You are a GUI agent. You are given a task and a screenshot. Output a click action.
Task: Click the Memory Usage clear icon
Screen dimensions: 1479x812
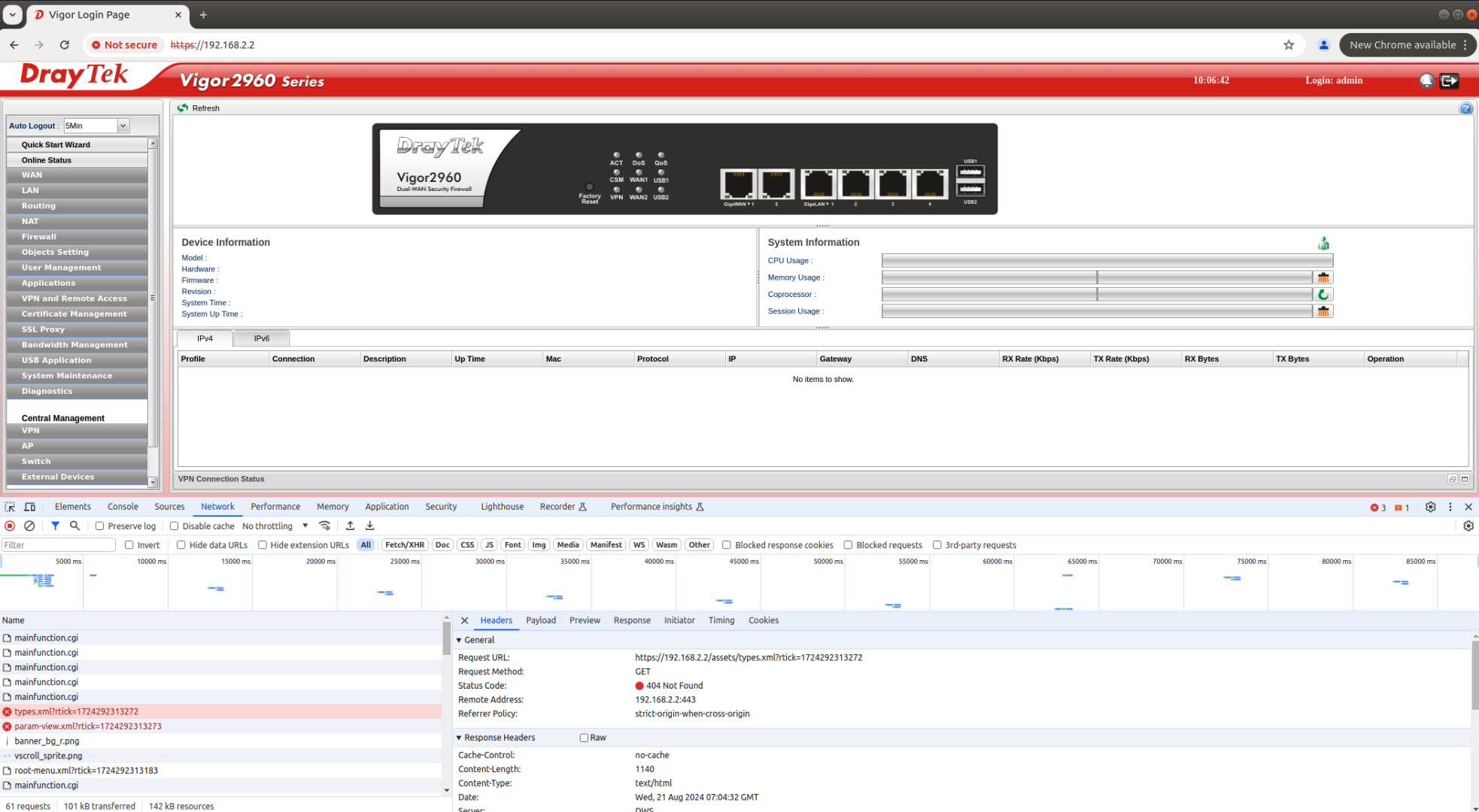pos(1323,277)
